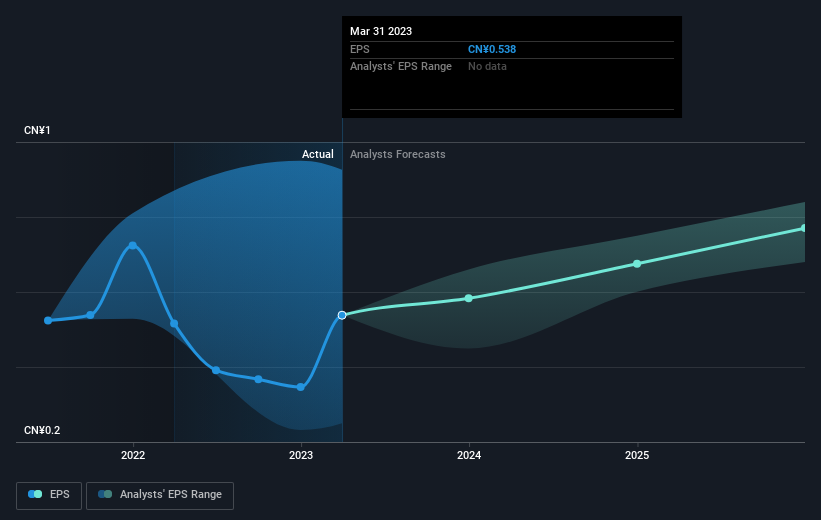Click the 2025 x-axis label
Viewport: 821px width, 520px height.
pyautogui.click(x=637, y=455)
